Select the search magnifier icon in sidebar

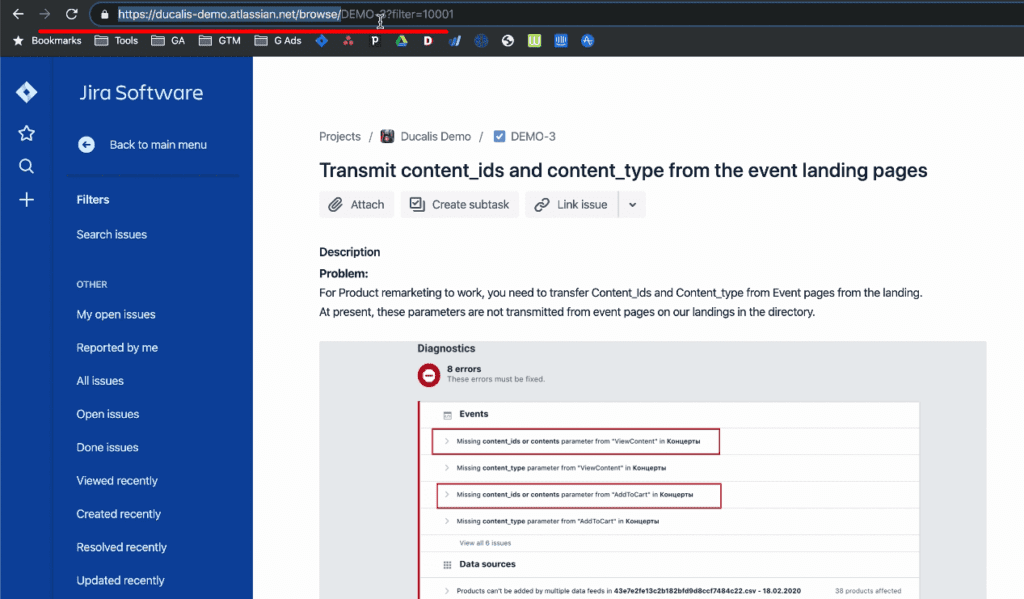26,166
